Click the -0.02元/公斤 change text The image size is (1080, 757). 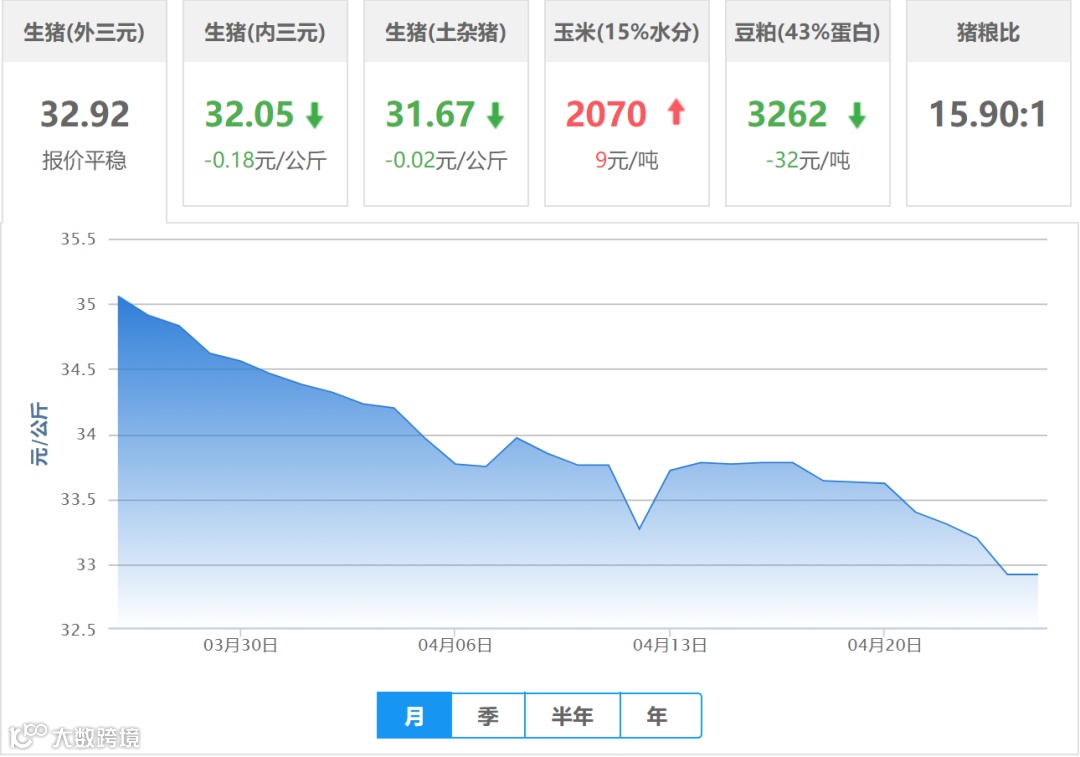446,160
